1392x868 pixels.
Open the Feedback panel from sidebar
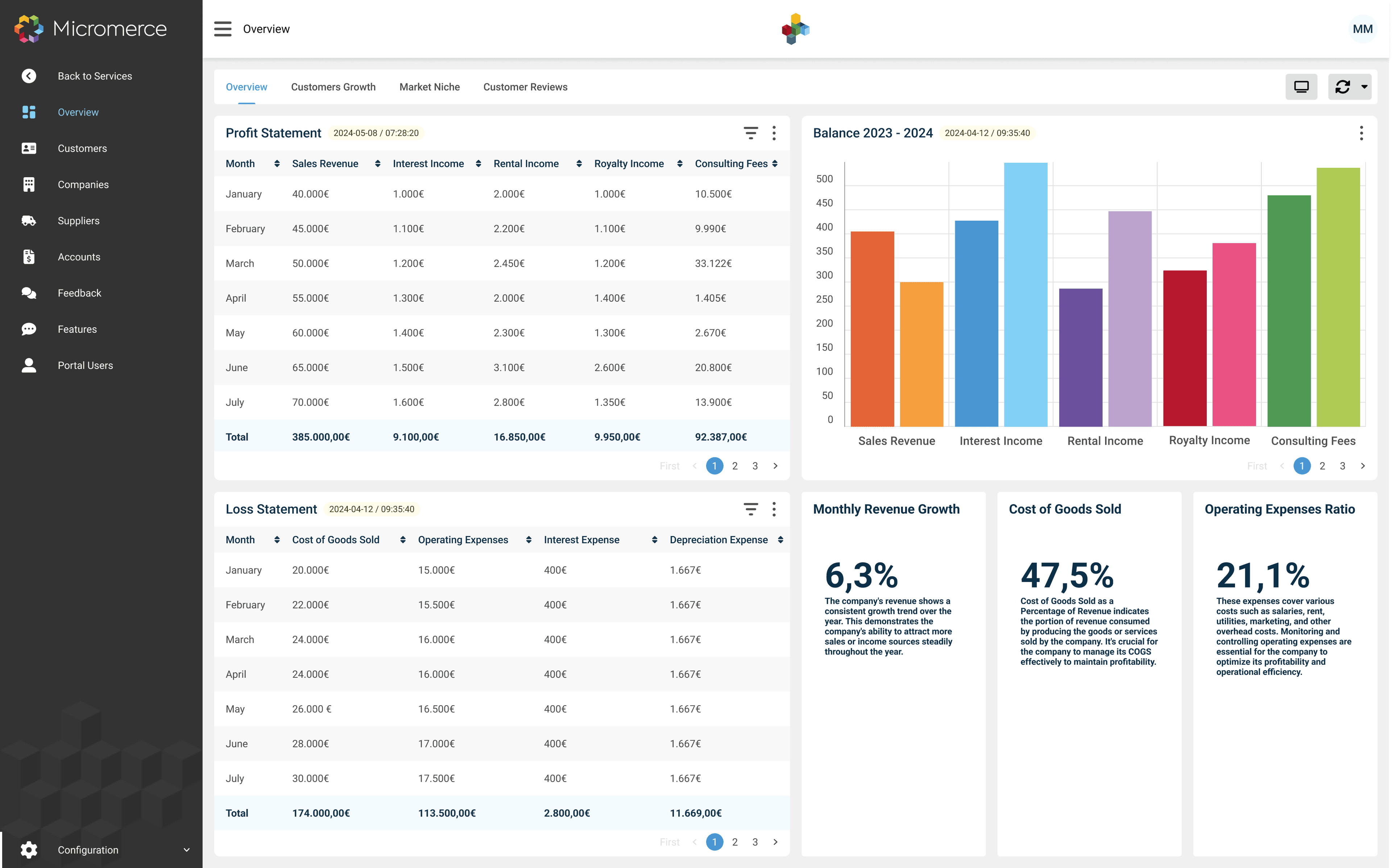pos(80,293)
